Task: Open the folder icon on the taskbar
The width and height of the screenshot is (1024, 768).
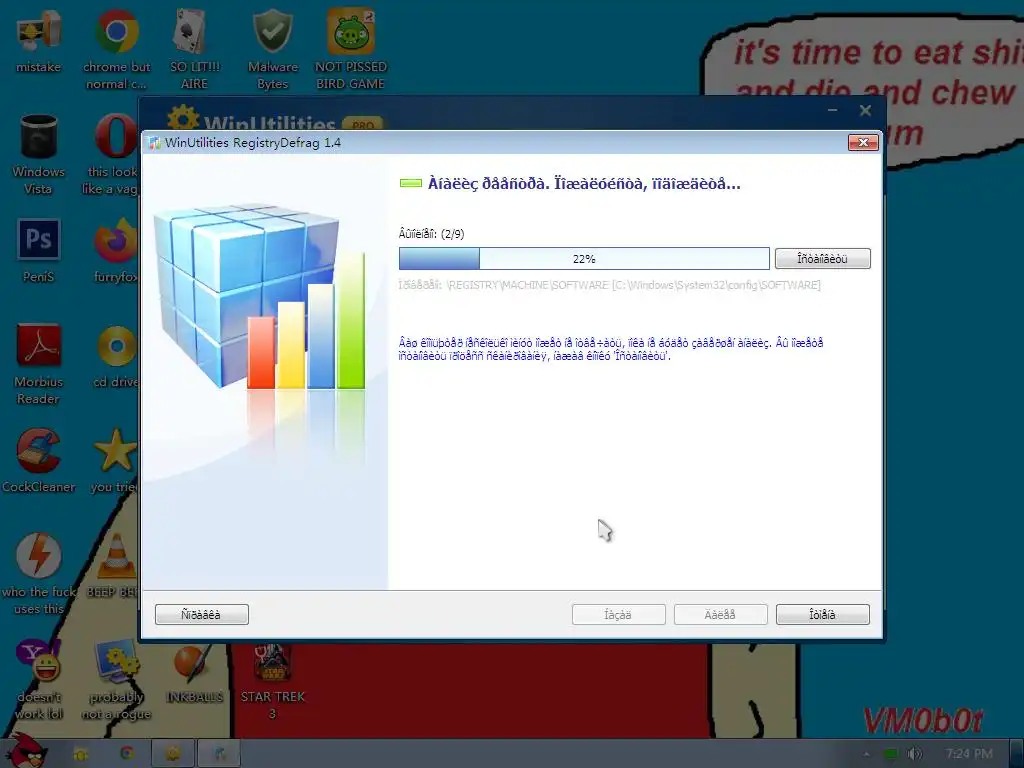Action: point(81,754)
